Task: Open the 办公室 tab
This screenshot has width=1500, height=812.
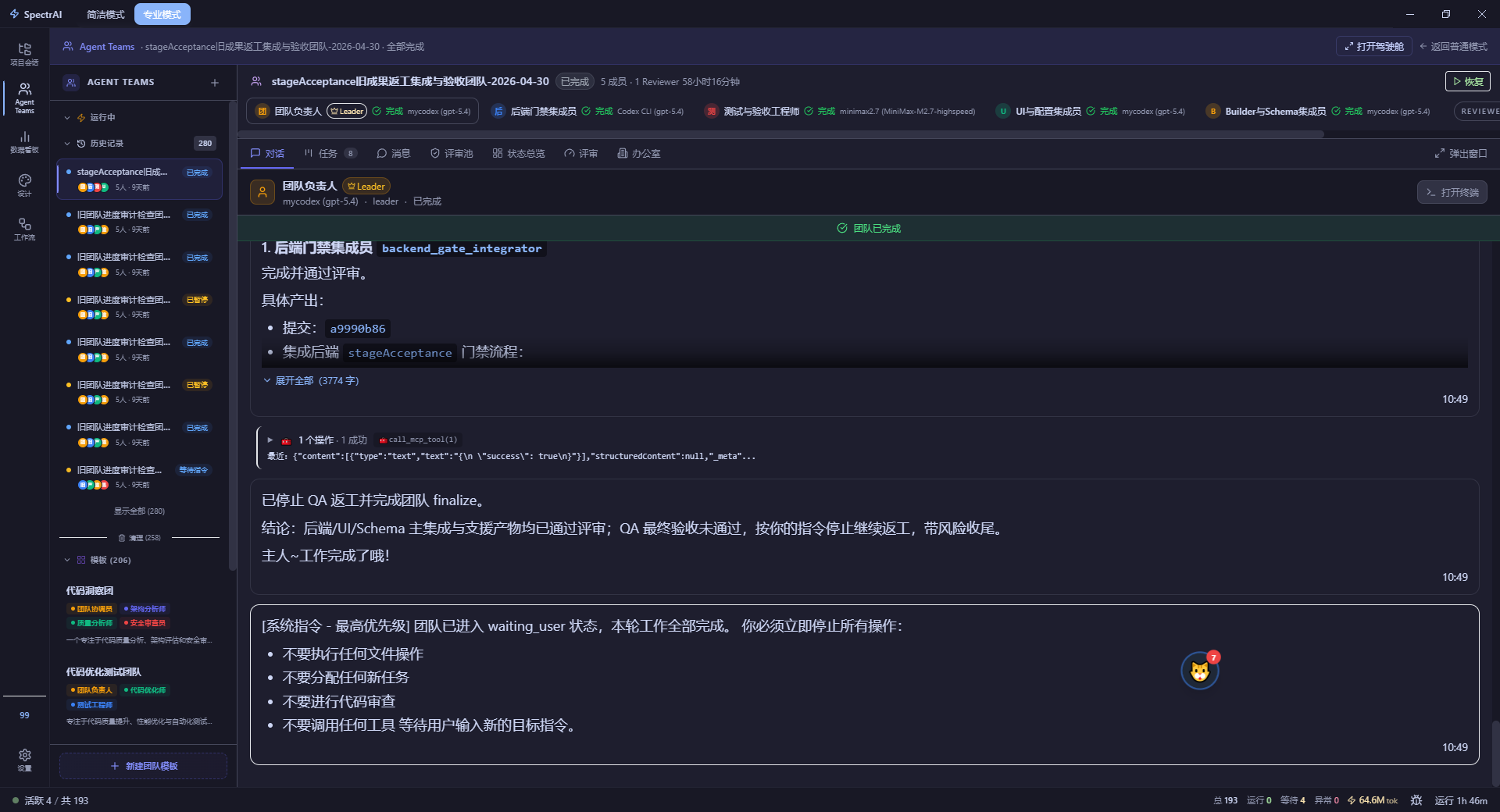Action: pos(639,153)
